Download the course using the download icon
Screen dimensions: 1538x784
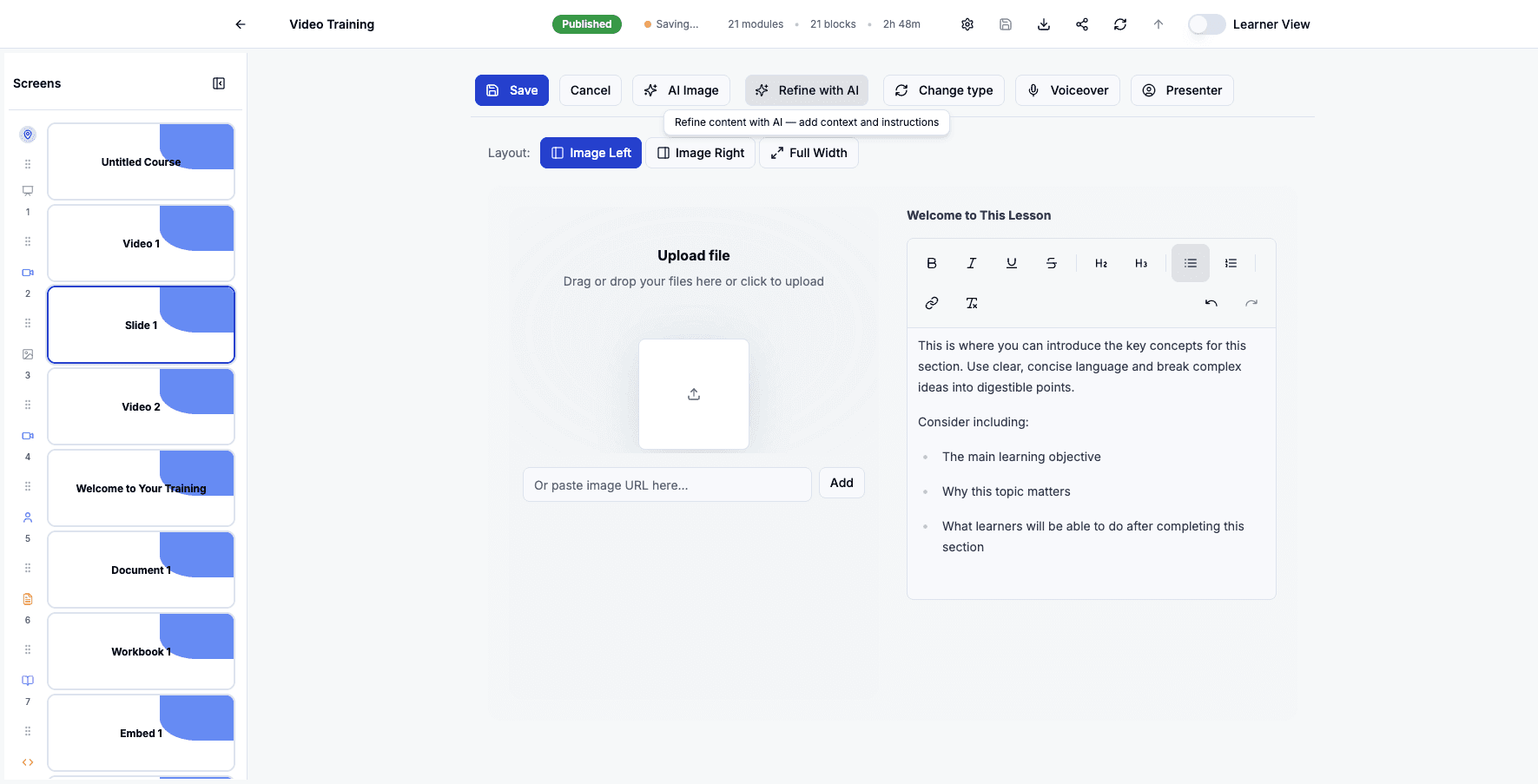pos(1043,23)
